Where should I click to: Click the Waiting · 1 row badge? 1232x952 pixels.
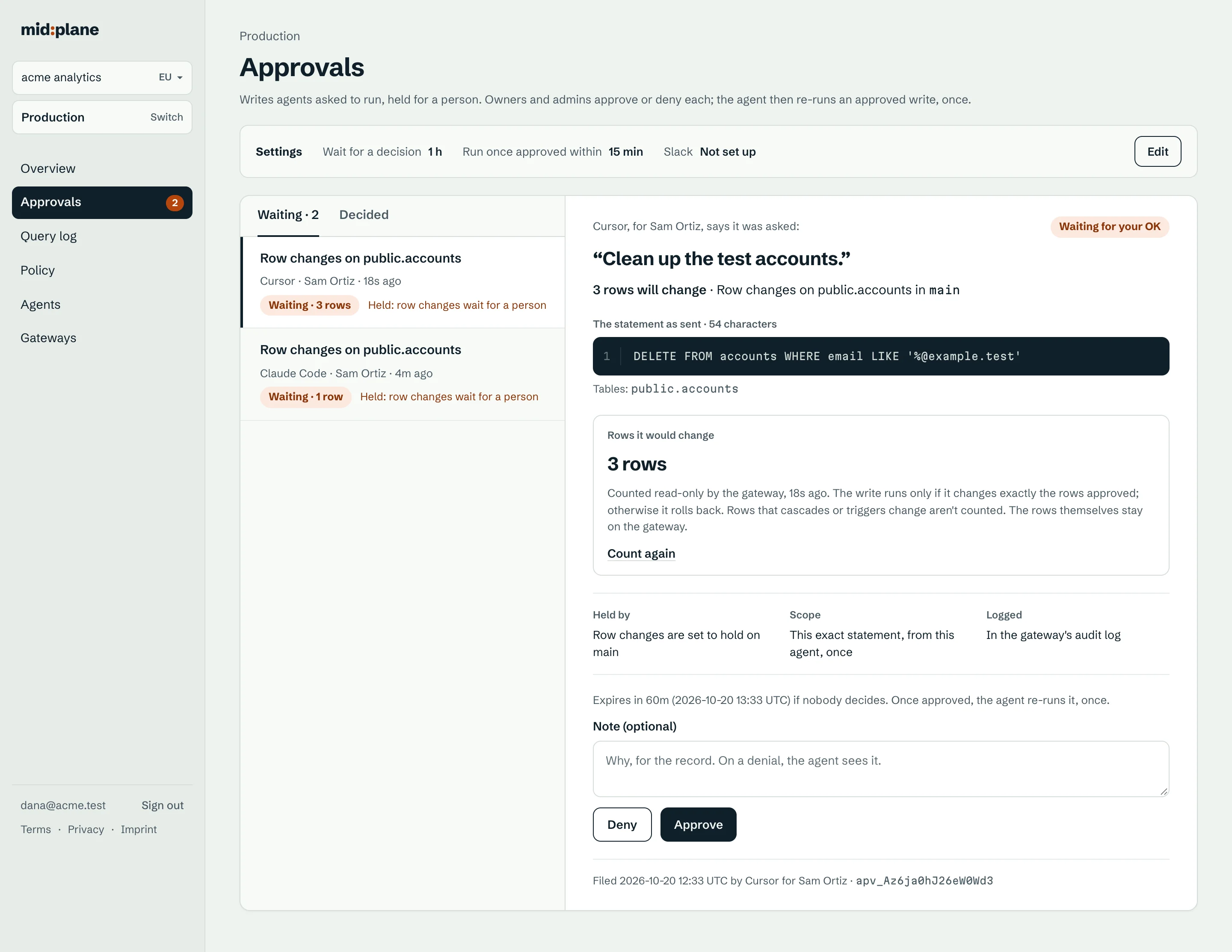point(306,396)
